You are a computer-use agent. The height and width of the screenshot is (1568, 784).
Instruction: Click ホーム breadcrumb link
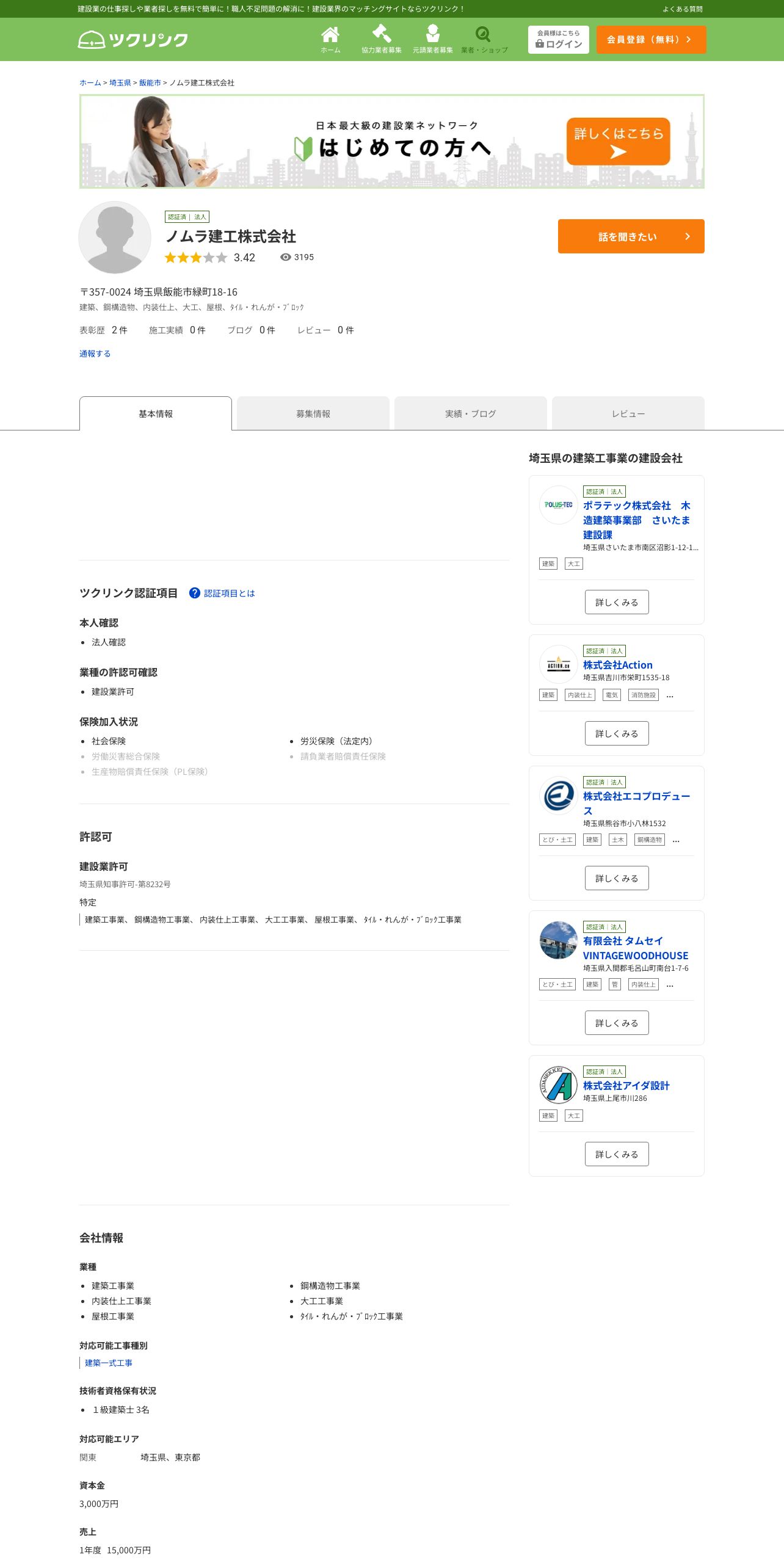(x=90, y=82)
